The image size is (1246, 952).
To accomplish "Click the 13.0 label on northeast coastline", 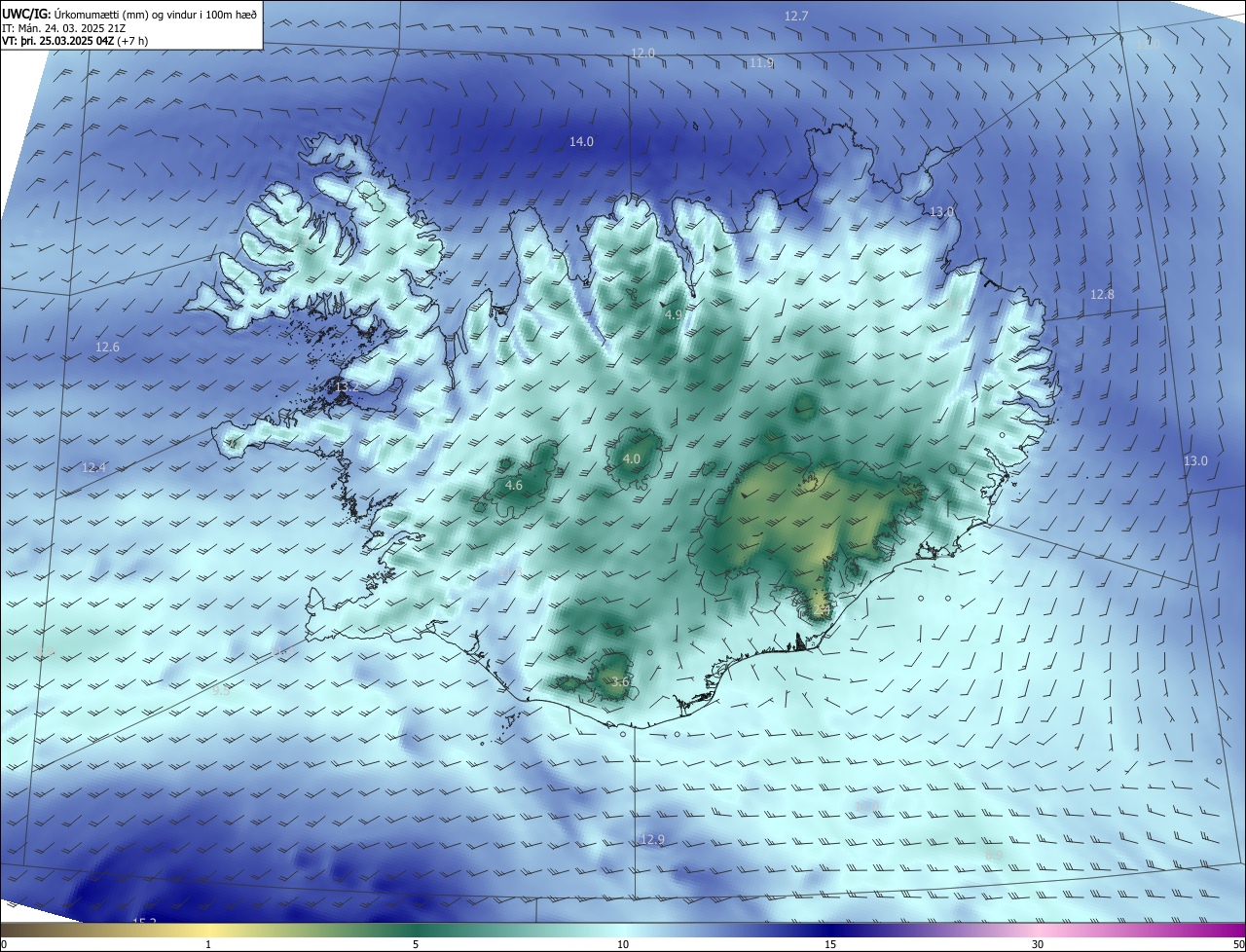I will click(941, 212).
